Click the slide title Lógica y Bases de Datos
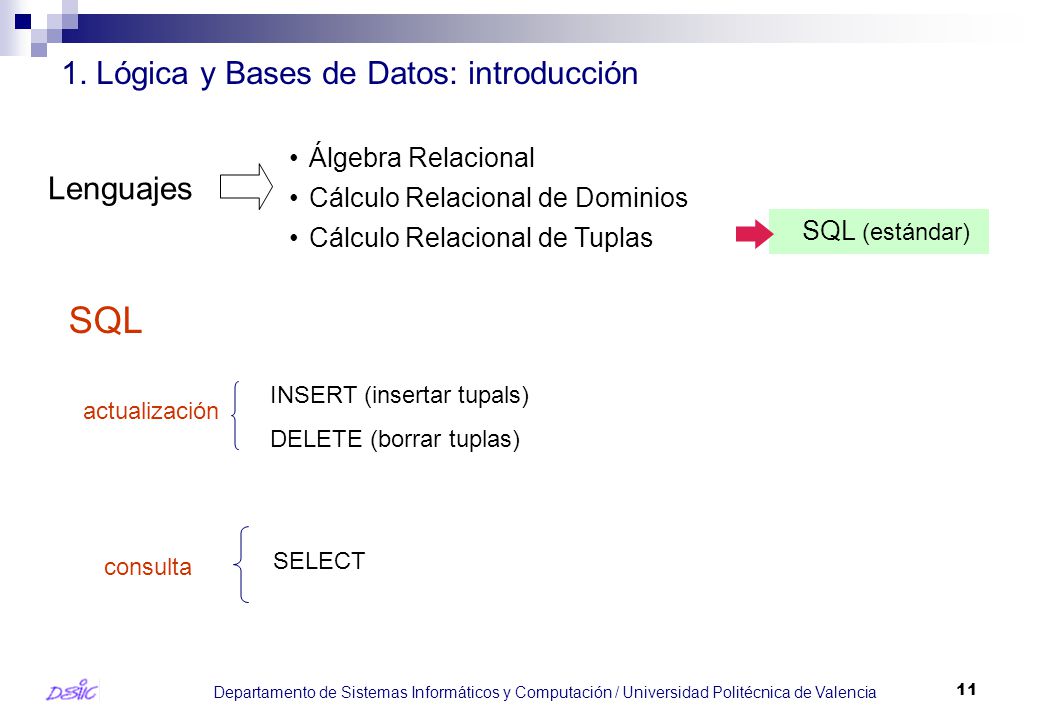The height and width of the screenshot is (720, 1040). [x=350, y=74]
